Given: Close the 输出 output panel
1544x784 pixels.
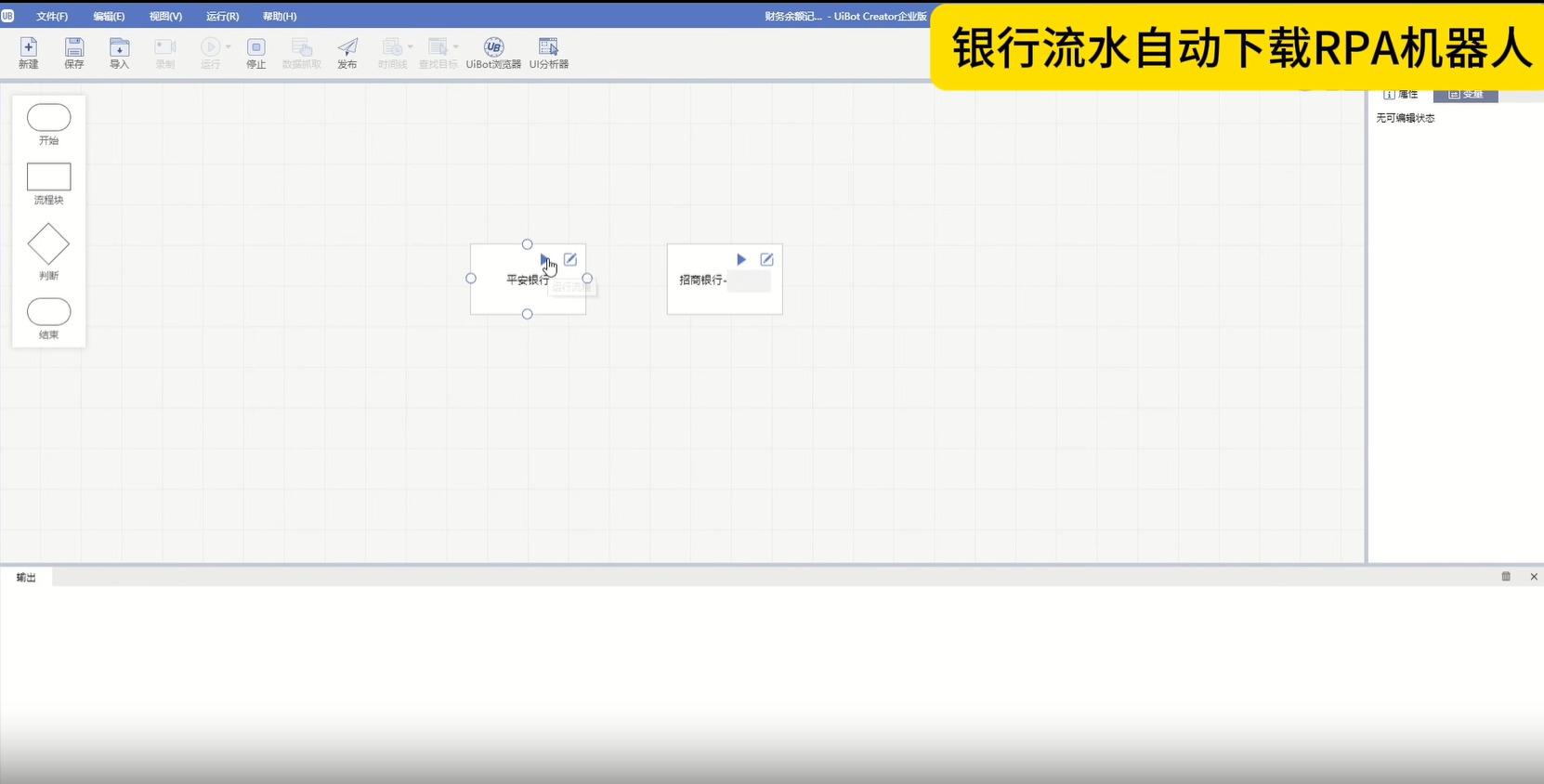Looking at the screenshot, I should point(1534,577).
